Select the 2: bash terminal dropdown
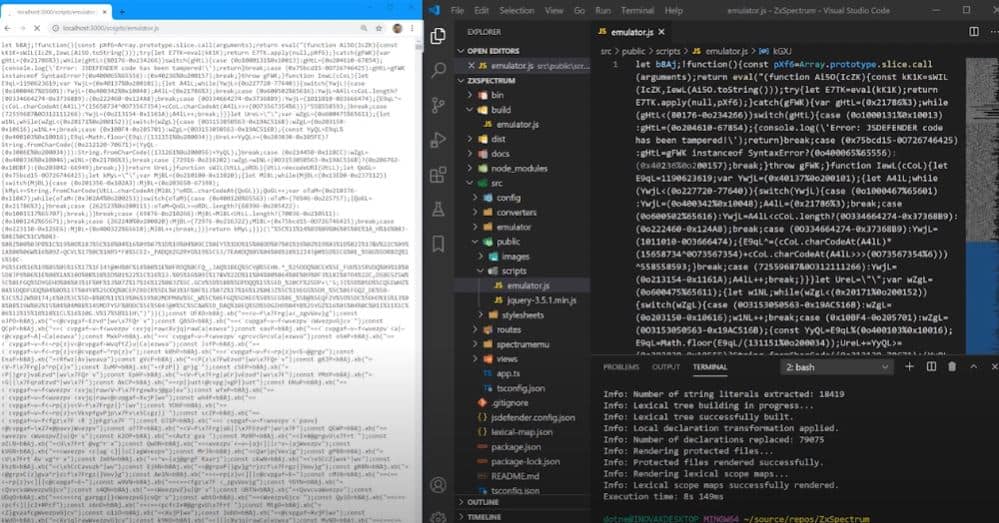999x523 pixels. click(836, 368)
